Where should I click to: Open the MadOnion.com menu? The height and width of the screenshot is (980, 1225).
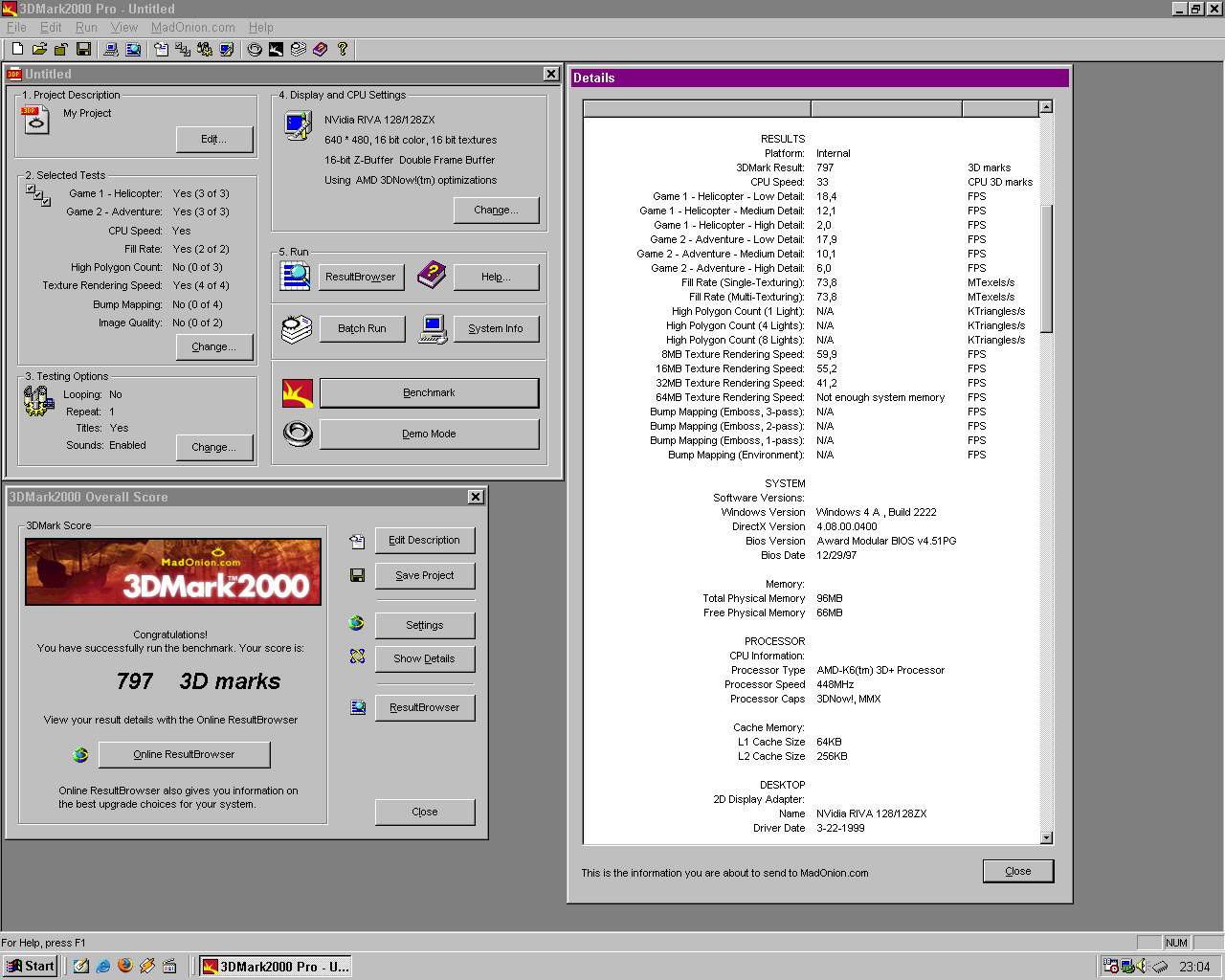[x=193, y=28]
